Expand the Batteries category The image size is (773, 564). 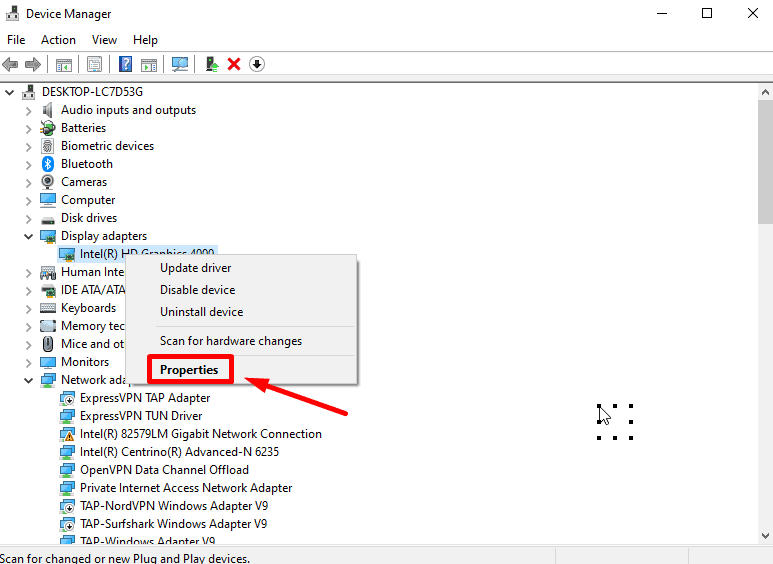(29, 129)
